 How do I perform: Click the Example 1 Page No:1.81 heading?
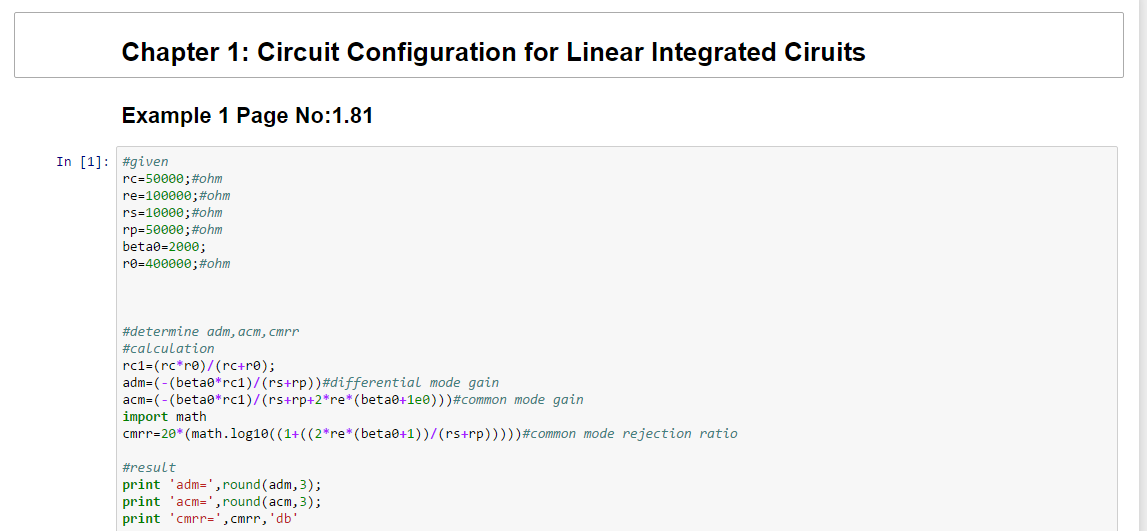click(247, 115)
